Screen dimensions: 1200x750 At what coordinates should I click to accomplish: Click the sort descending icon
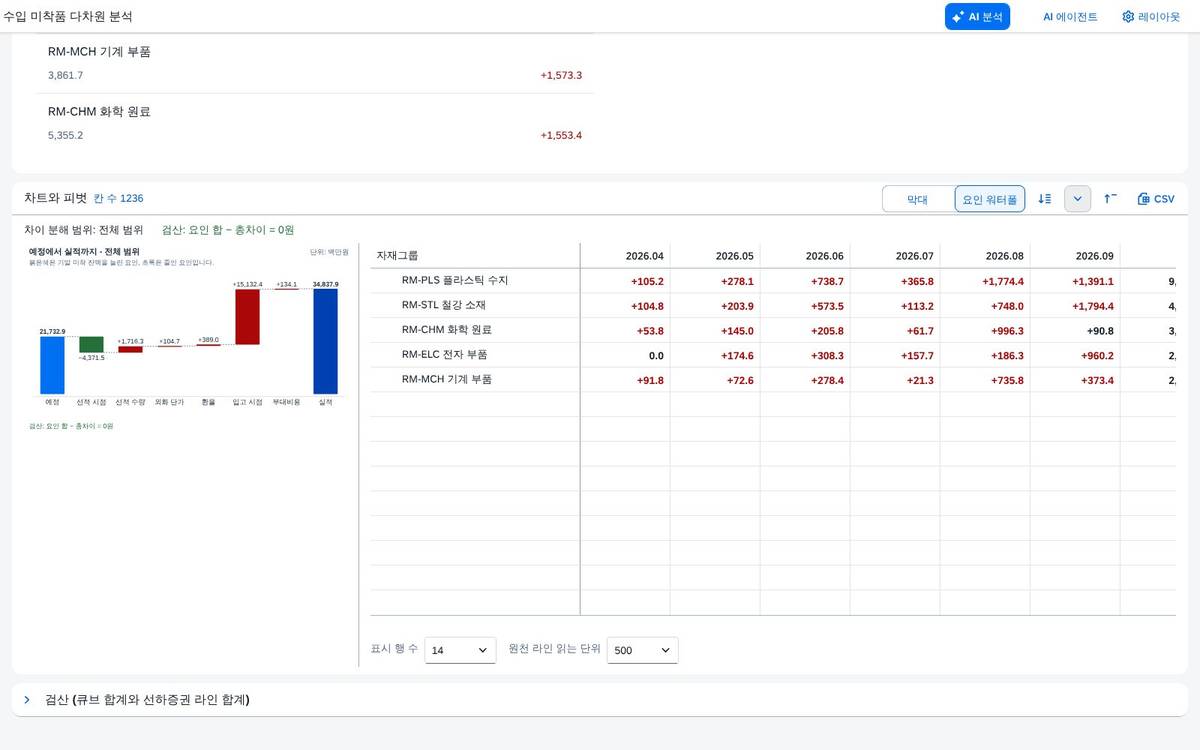tap(1044, 199)
